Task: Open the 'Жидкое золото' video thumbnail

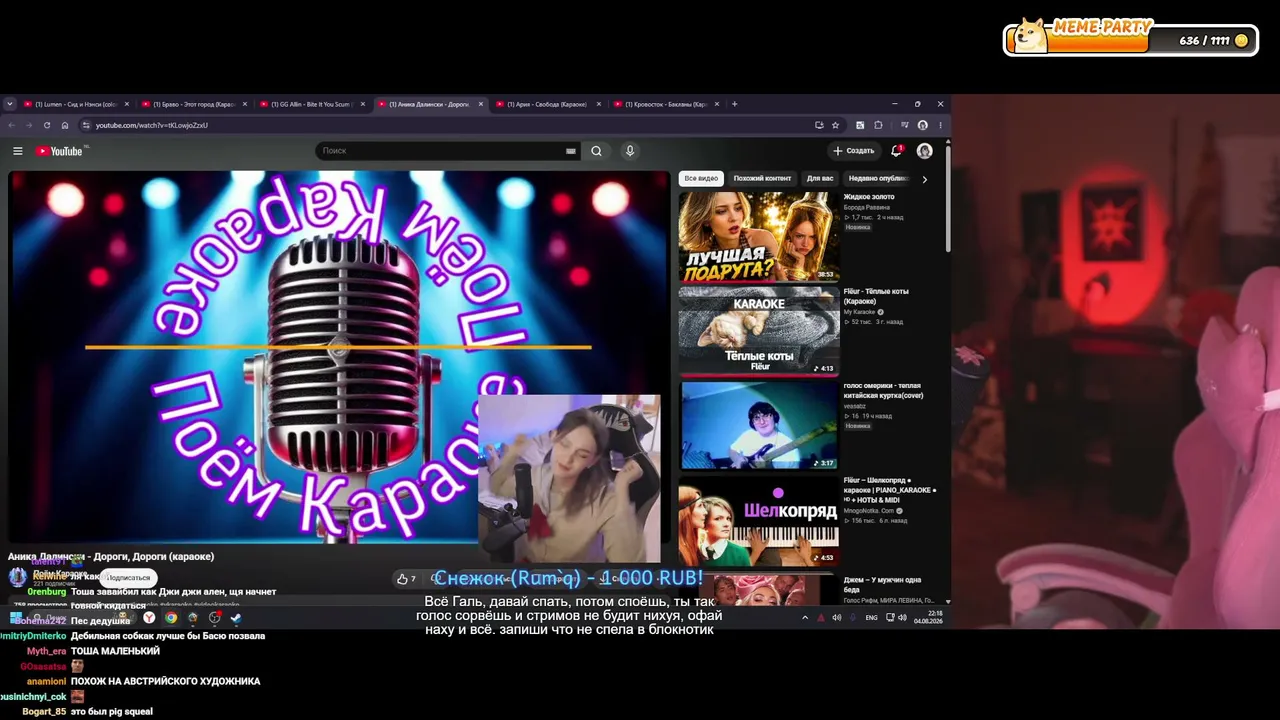Action: tap(759, 237)
